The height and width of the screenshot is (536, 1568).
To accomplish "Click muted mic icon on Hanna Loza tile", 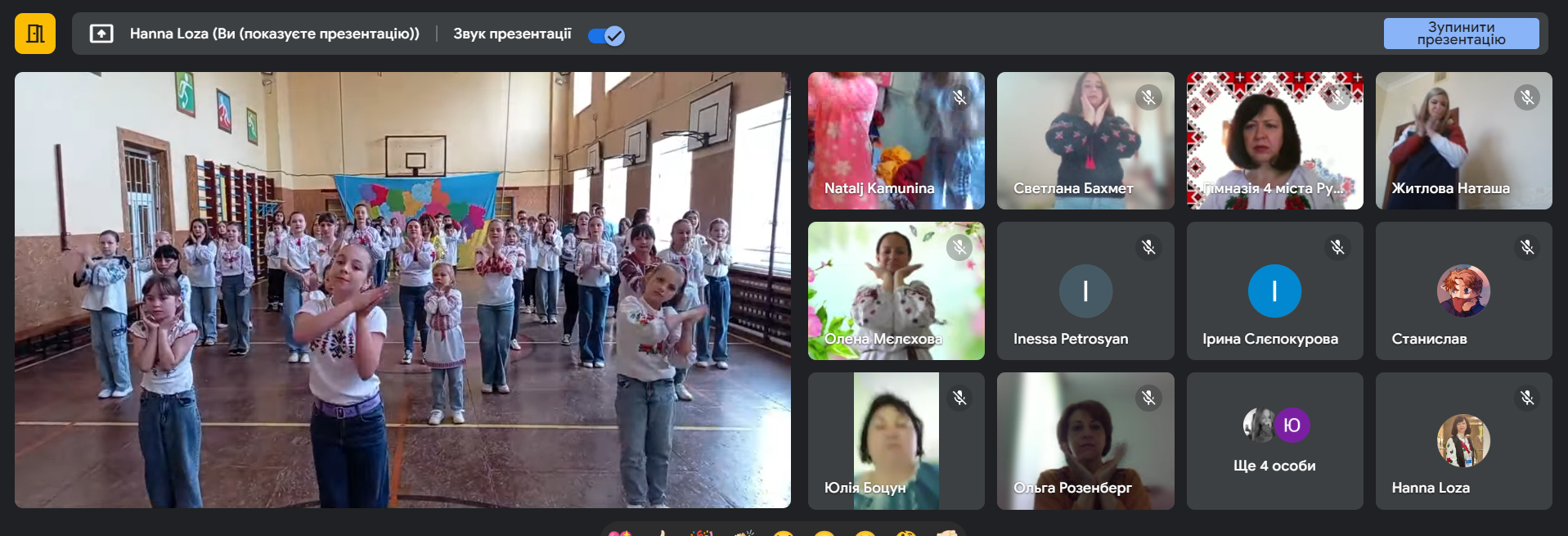I will click(x=1526, y=398).
